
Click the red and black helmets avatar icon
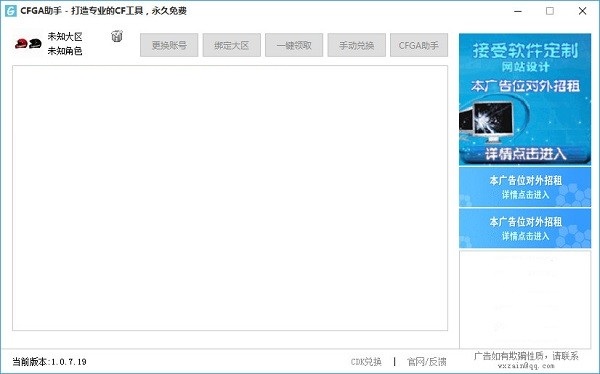[x=28, y=44]
